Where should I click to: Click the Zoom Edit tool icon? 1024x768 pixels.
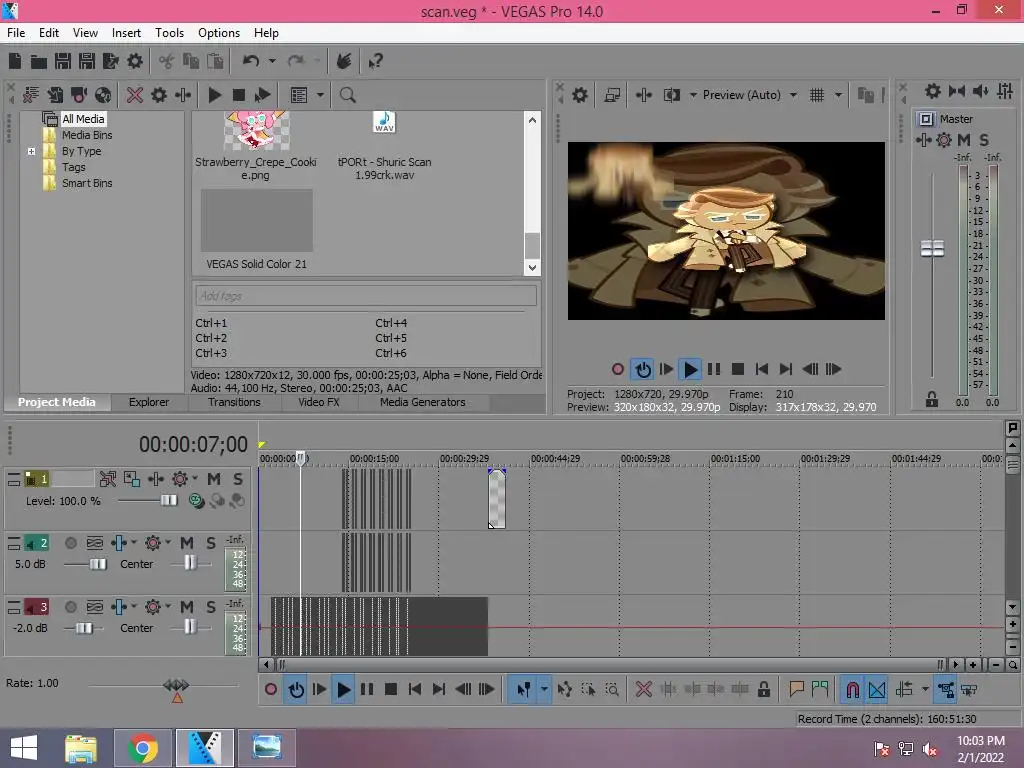click(x=612, y=690)
